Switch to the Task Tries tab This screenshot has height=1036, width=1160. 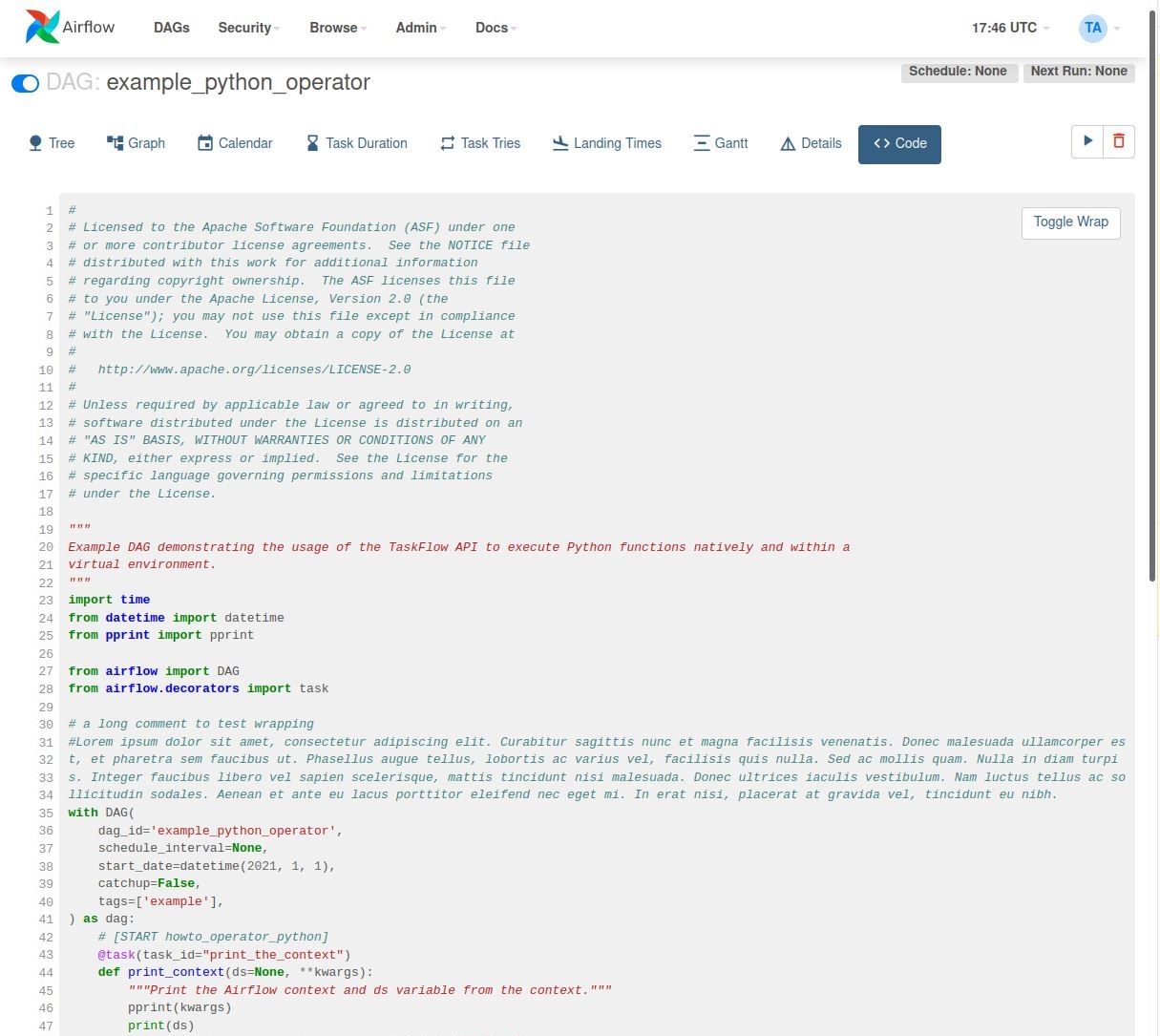(x=480, y=143)
